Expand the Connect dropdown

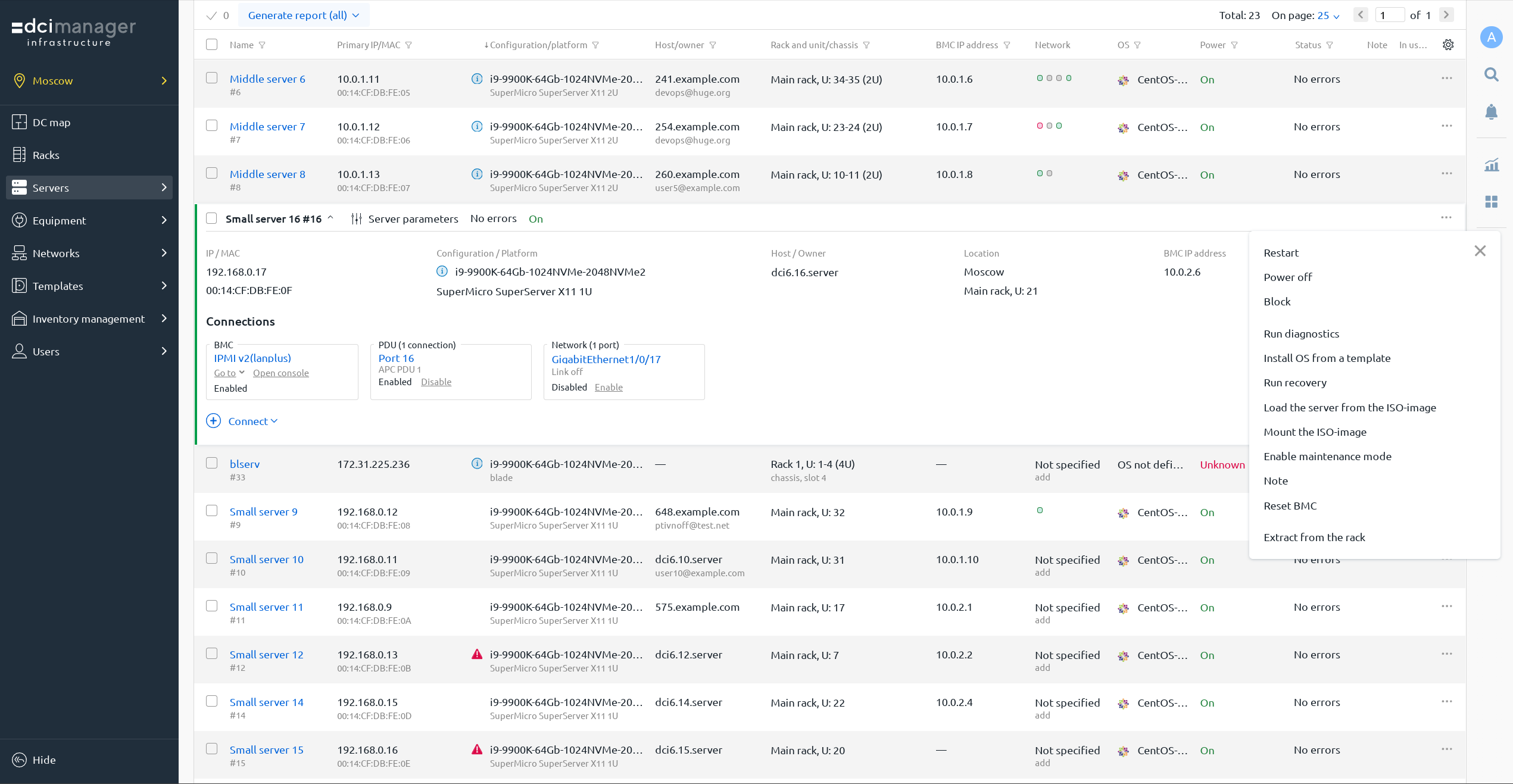[252, 421]
